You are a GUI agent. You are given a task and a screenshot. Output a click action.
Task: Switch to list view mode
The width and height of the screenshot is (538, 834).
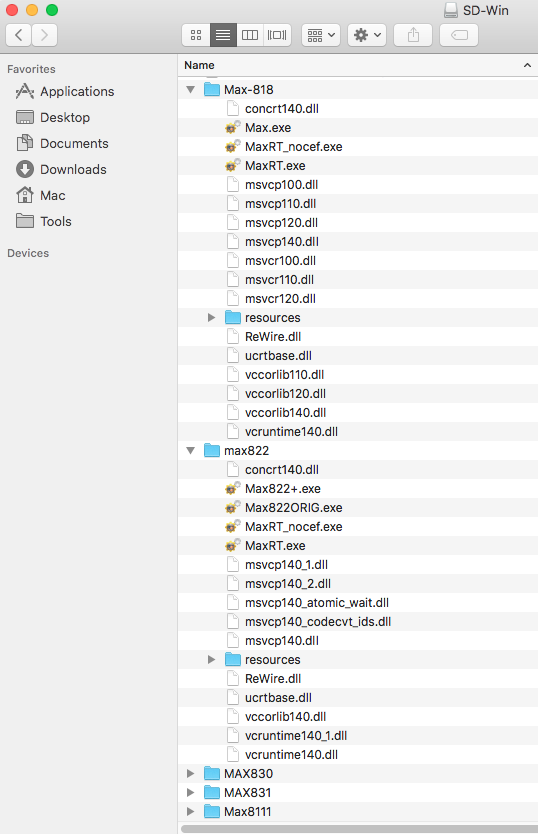click(223, 35)
